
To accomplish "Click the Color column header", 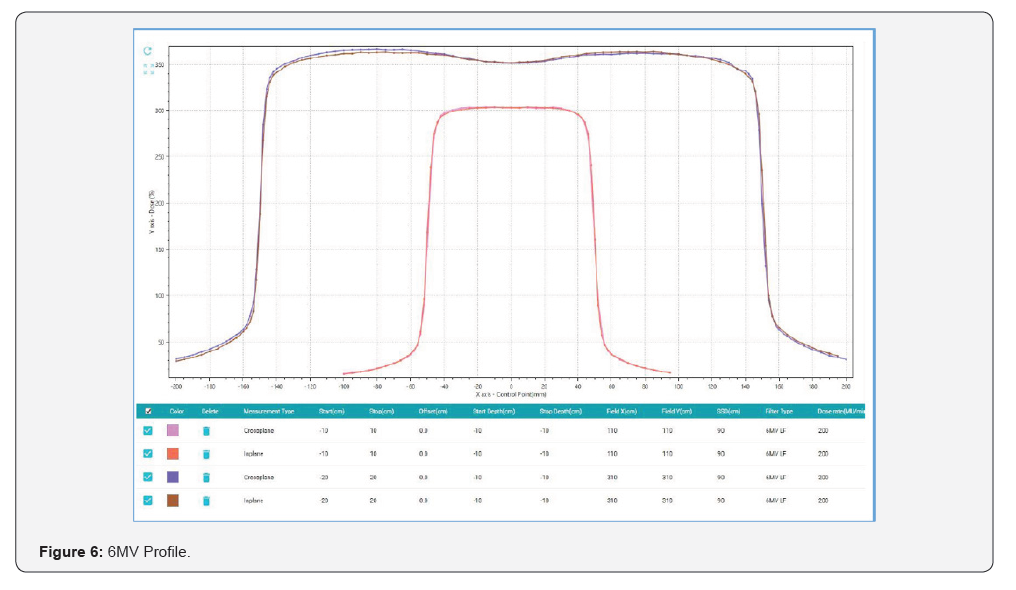I will coord(176,411).
